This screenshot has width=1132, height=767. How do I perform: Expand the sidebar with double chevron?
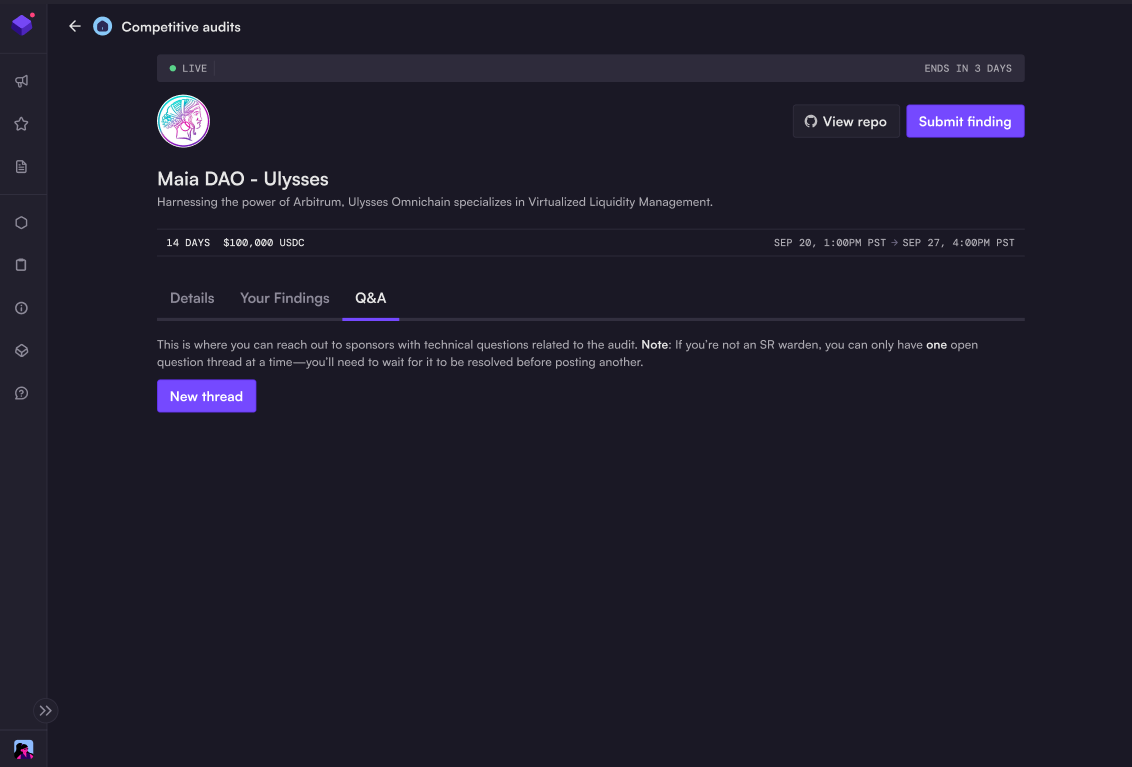click(46, 710)
